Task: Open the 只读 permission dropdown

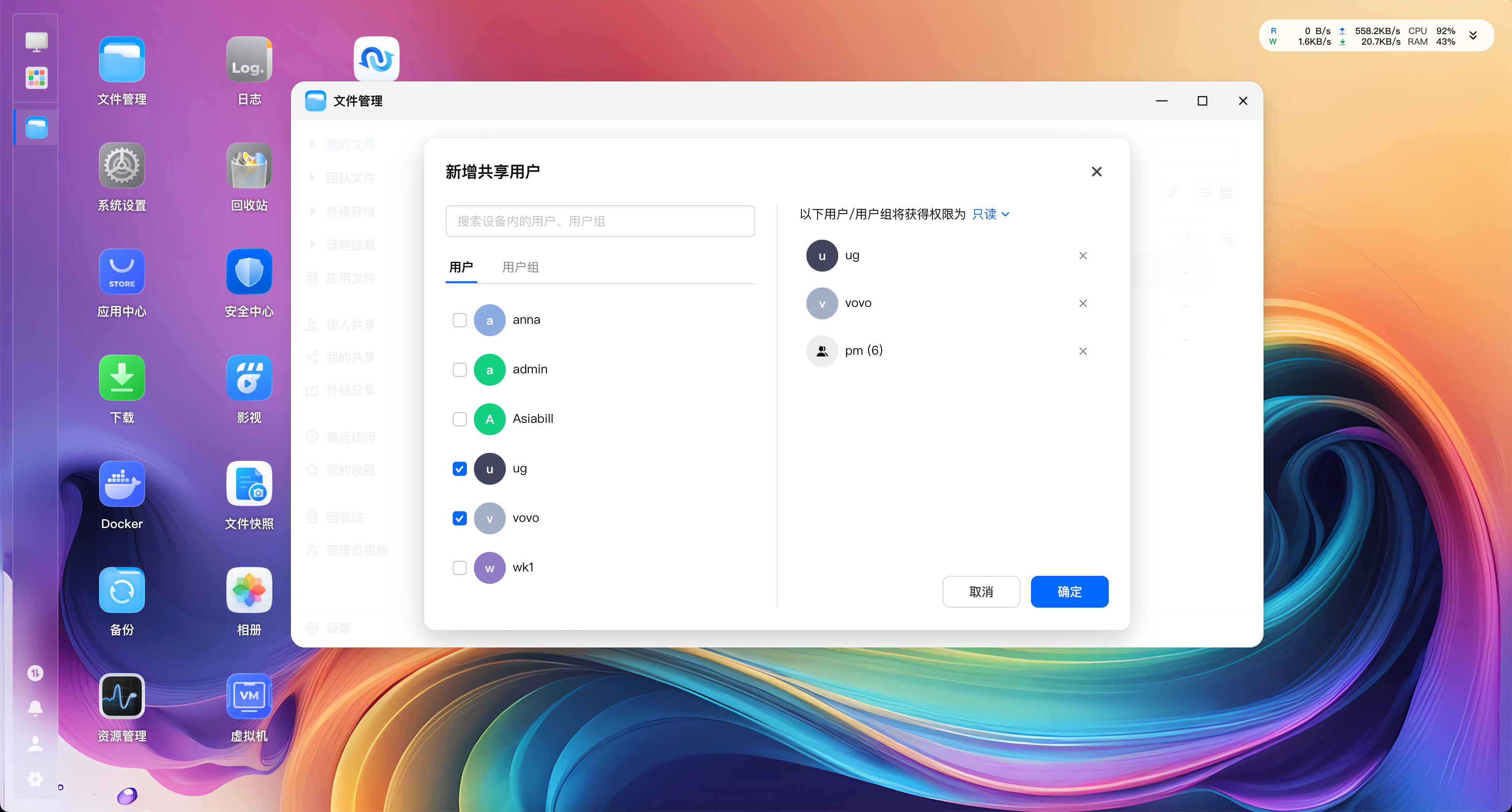Action: [x=991, y=214]
